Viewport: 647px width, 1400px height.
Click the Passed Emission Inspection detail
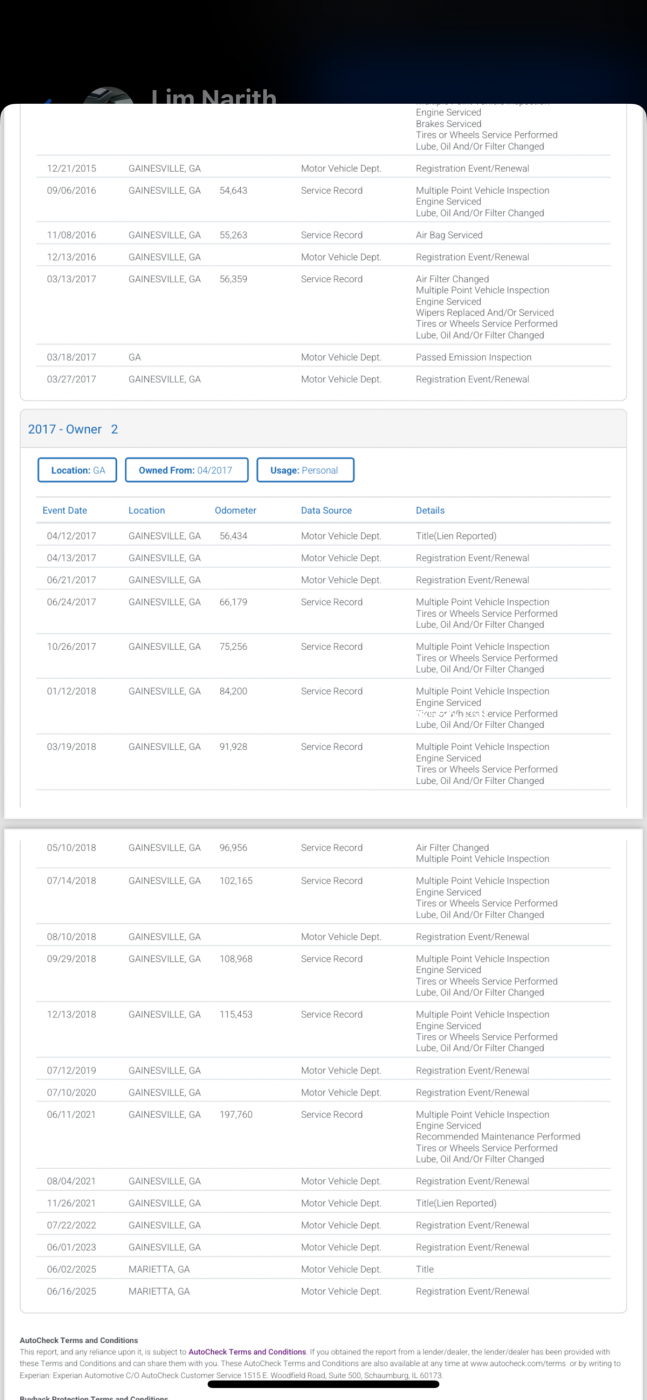[473, 357]
